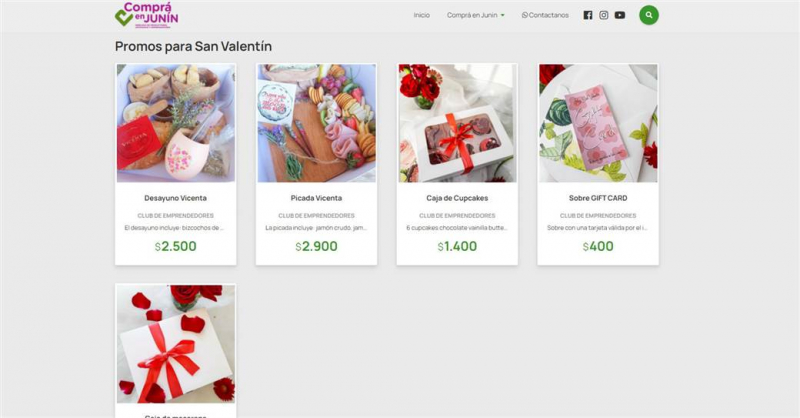Go to the Inicio menu item

(x=421, y=15)
